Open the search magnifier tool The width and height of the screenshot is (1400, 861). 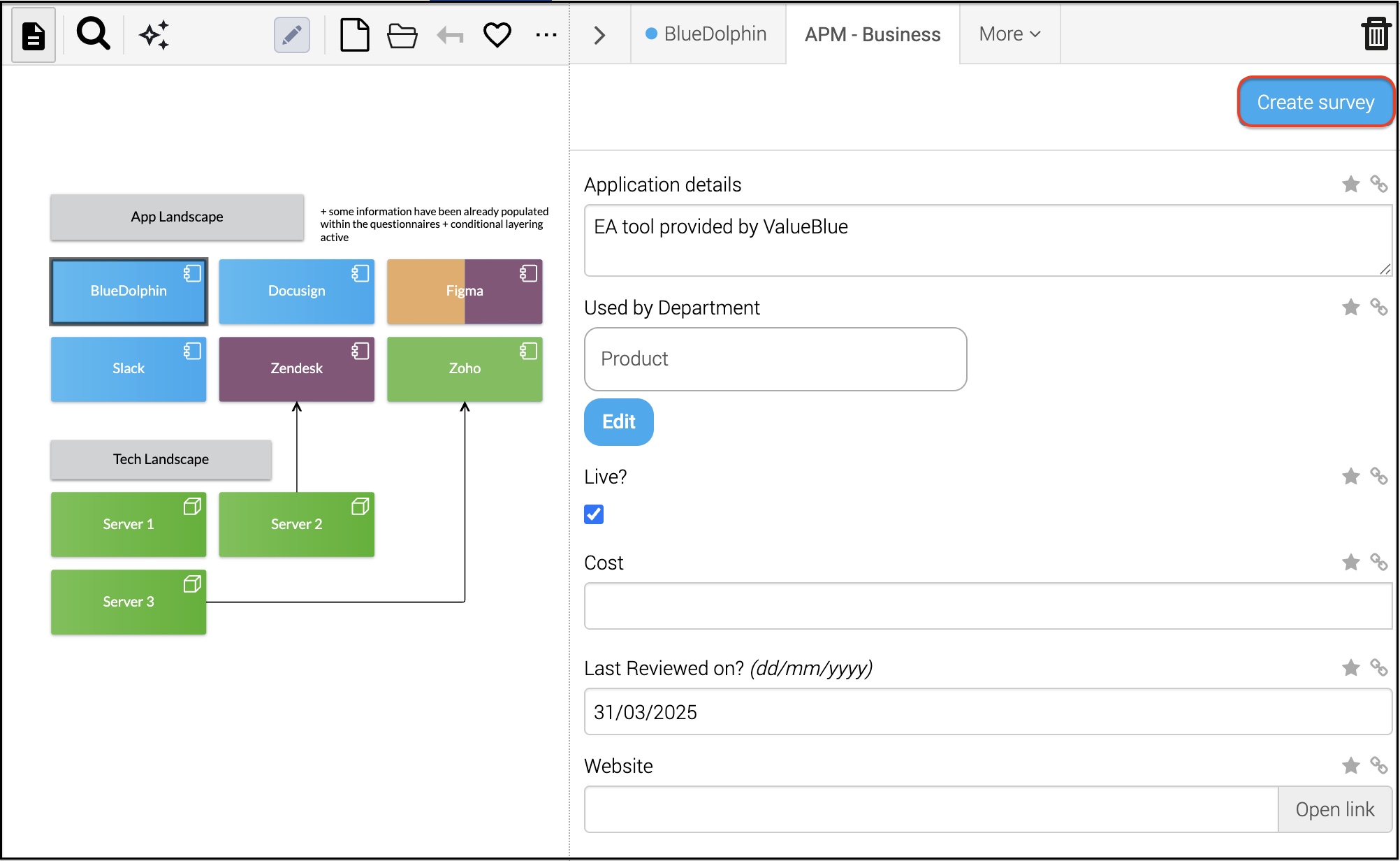click(x=93, y=34)
